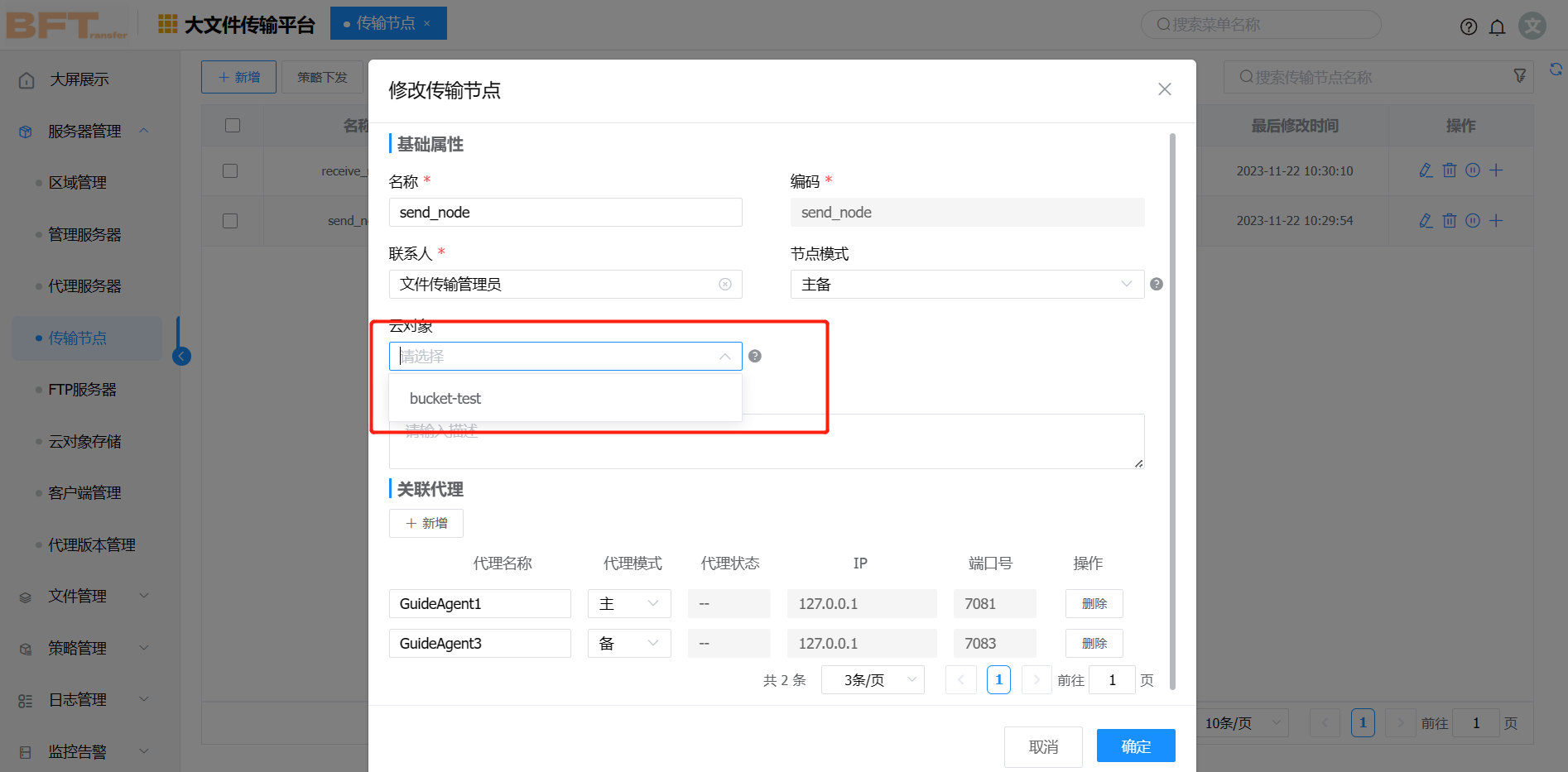
Task: Click the pause icon in the 10:29:54 row
Action: 1473,221
